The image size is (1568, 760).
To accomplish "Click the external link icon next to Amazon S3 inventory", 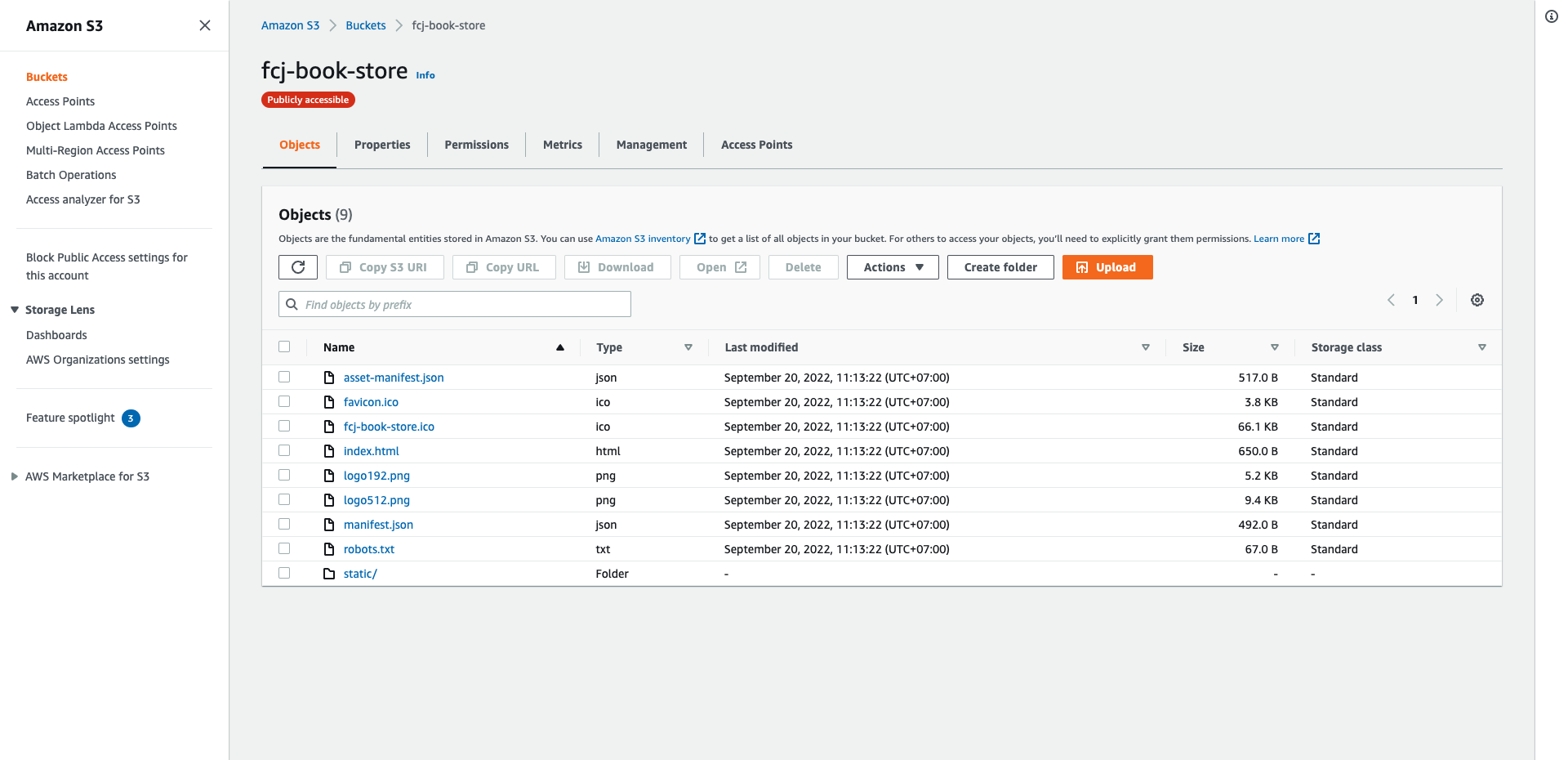I will [x=700, y=239].
